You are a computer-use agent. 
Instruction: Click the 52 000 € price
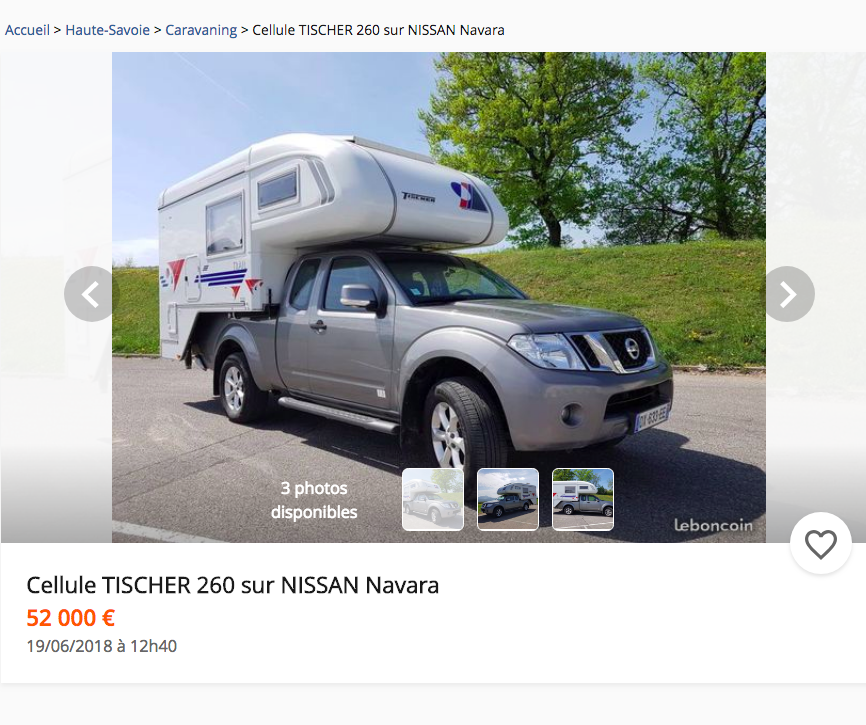(71, 618)
